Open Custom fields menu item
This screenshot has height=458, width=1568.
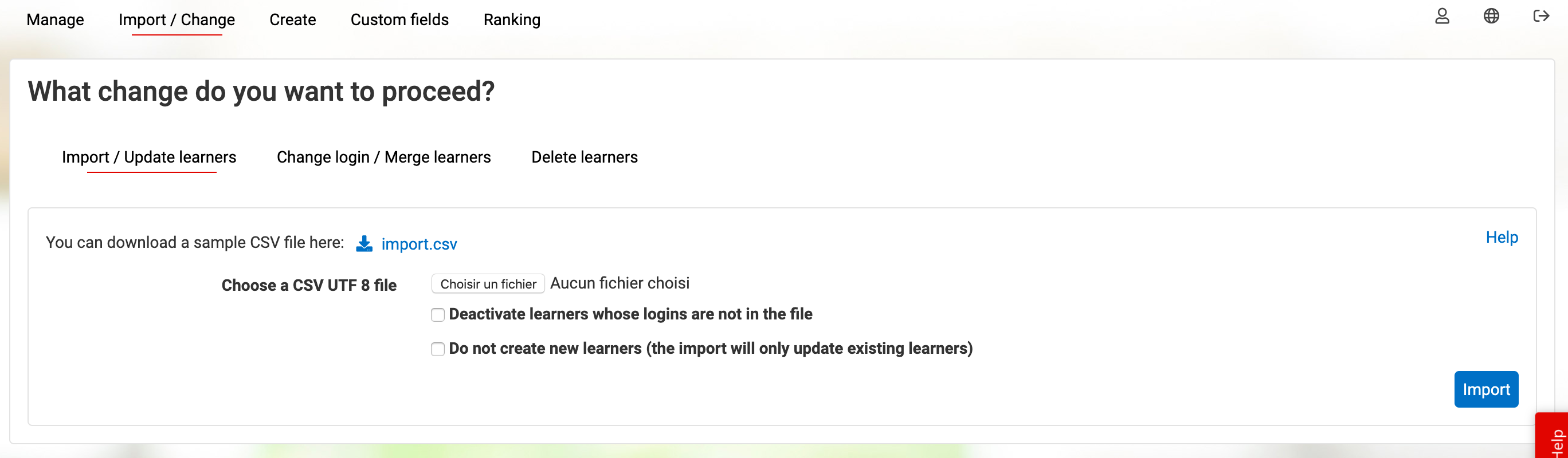(400, 20)
